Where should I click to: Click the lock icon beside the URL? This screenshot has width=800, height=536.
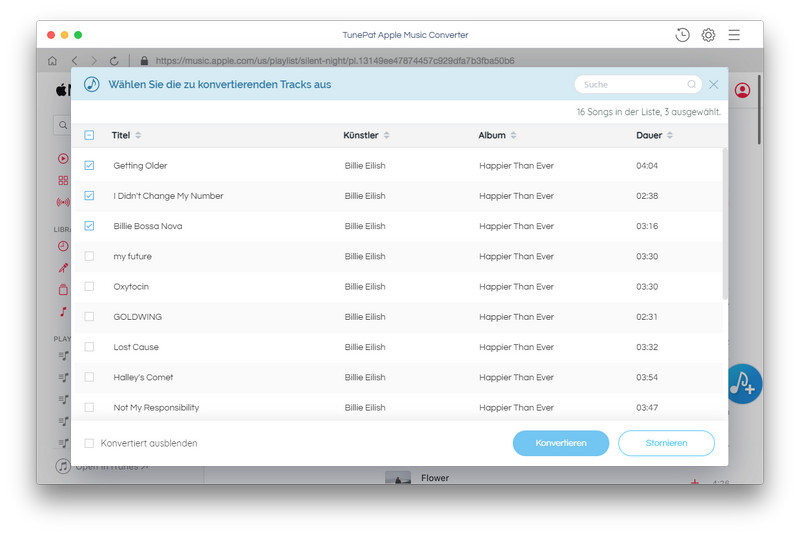144,61
